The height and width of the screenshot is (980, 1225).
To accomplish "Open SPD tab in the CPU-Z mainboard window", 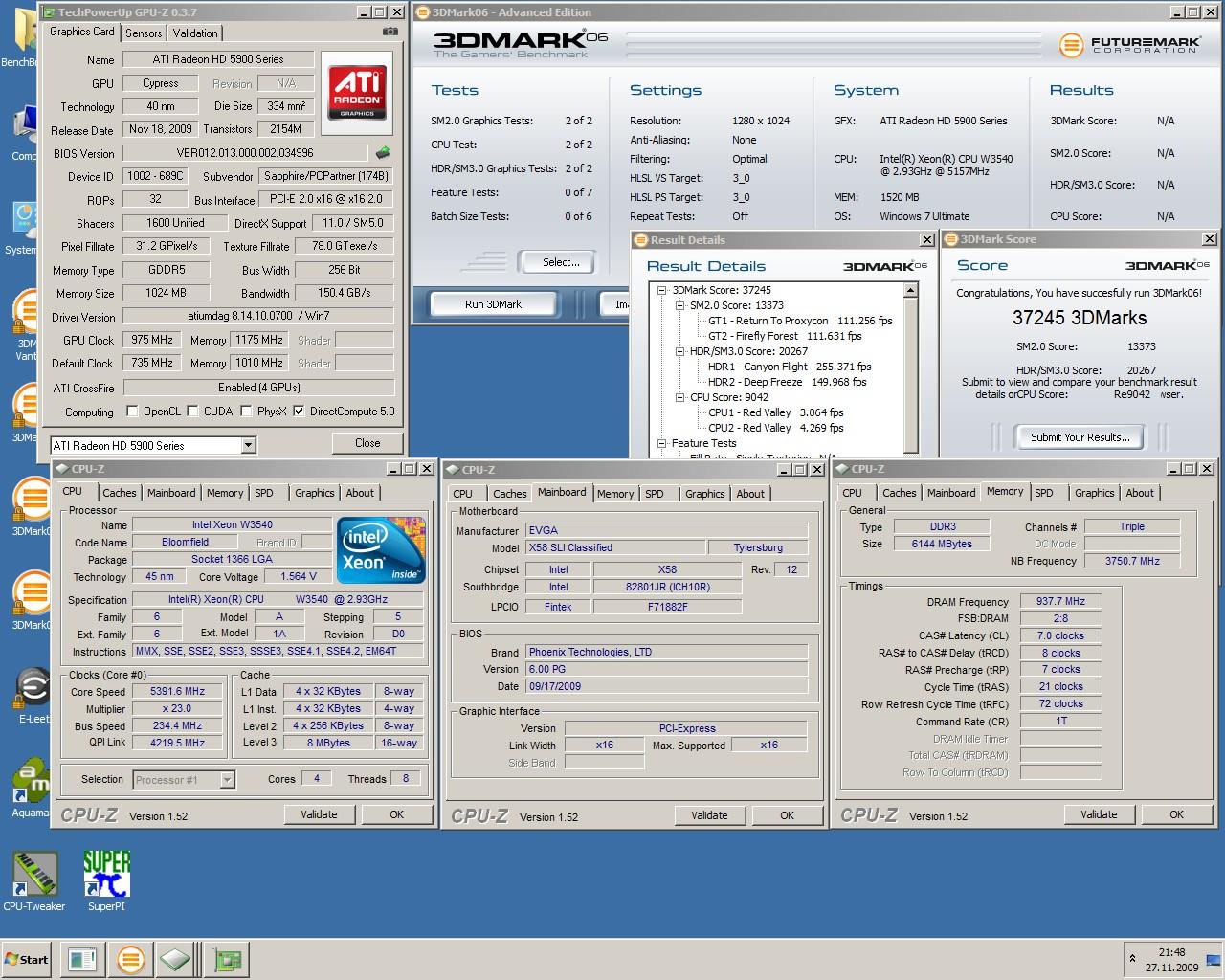I will point(655,494).
